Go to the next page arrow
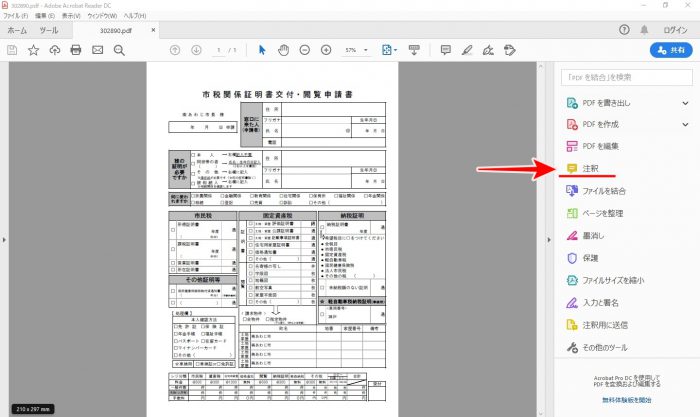Viewport: 700px width, 417px height. pos(196,50)
